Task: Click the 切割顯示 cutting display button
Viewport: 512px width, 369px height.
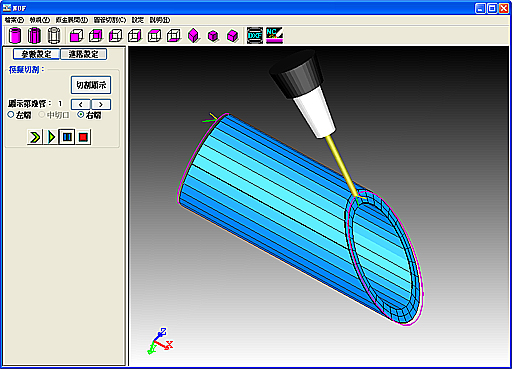Action: click(x=91, y=85)
